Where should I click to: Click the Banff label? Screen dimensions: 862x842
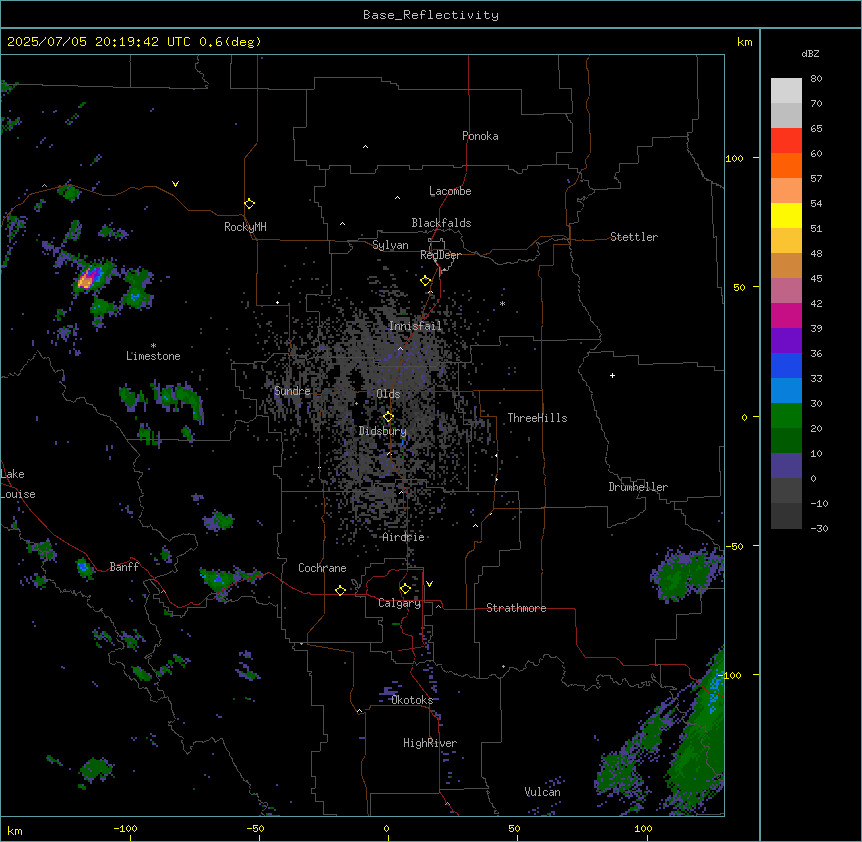coord(124,567)
